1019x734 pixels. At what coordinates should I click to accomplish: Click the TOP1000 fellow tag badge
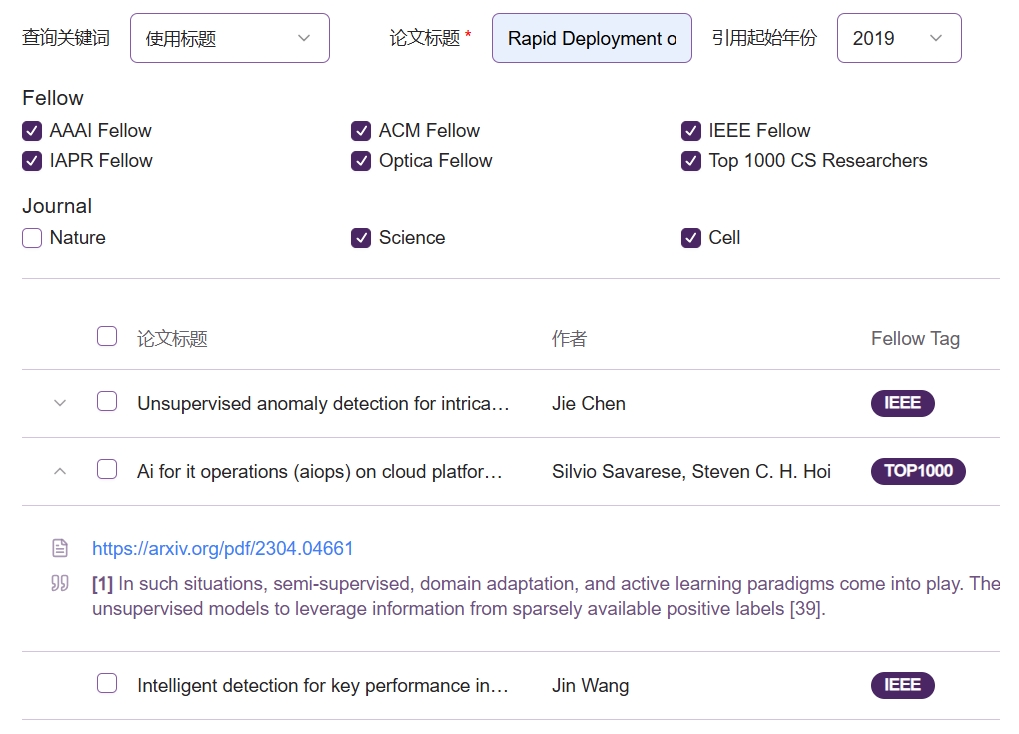[x=917, y=471]
